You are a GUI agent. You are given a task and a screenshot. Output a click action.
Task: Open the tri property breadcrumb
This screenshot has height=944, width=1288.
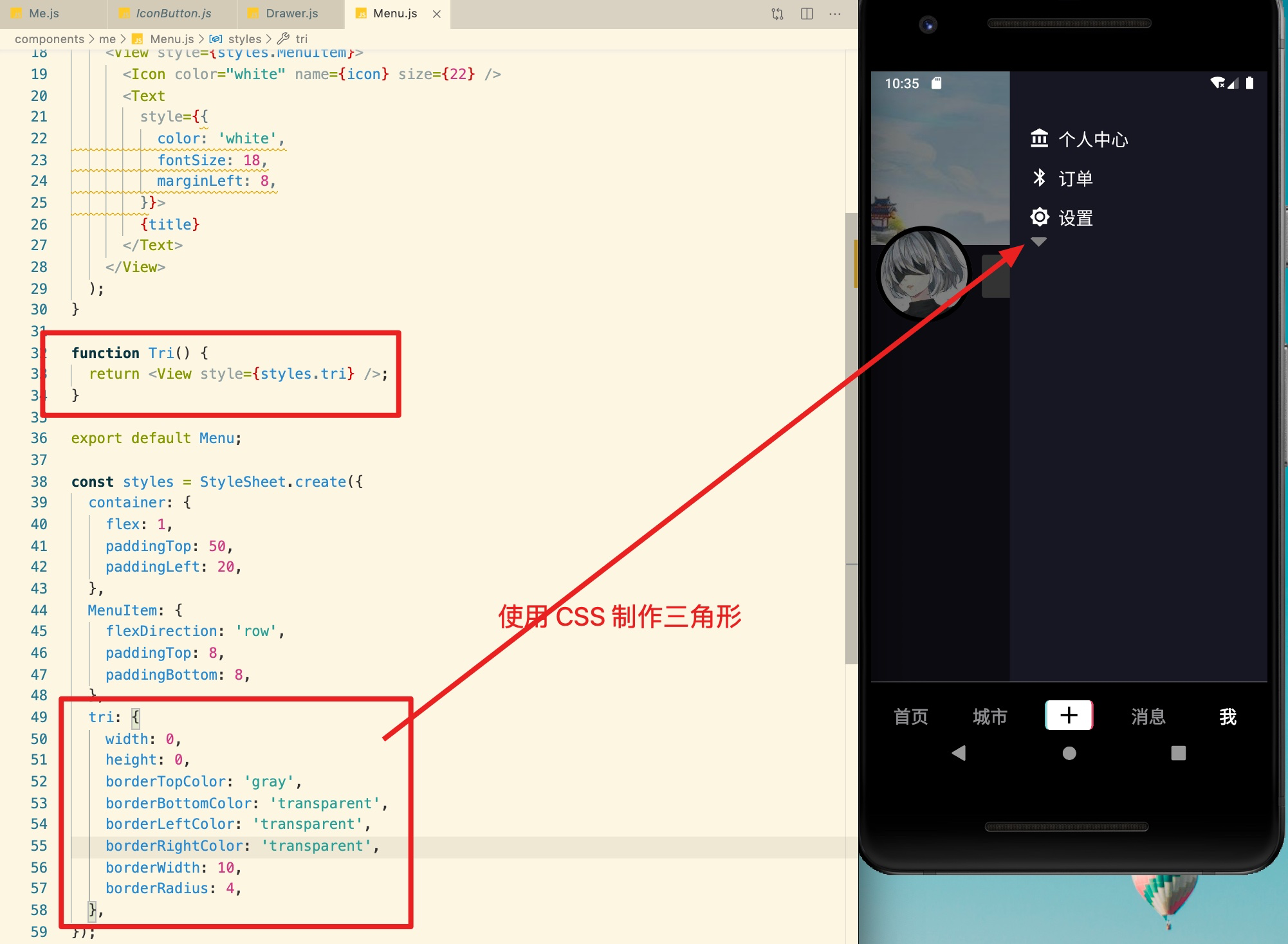click(293, 39)
